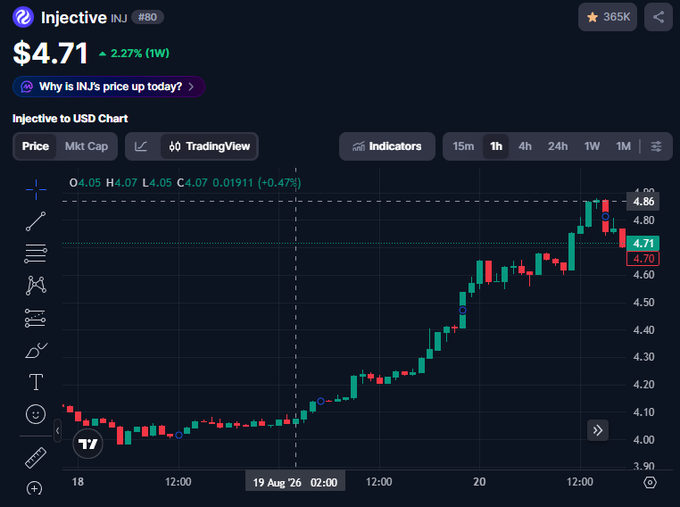Select the Price tab

[x=35, y=146]
